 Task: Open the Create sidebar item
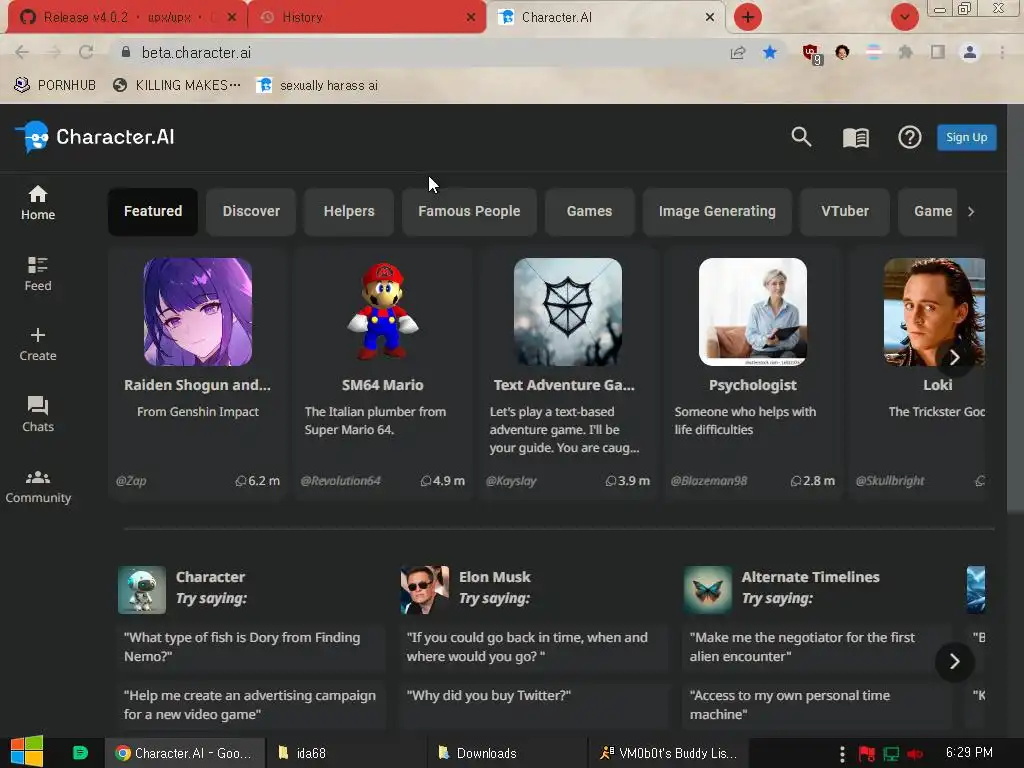[x=38, y=344]
